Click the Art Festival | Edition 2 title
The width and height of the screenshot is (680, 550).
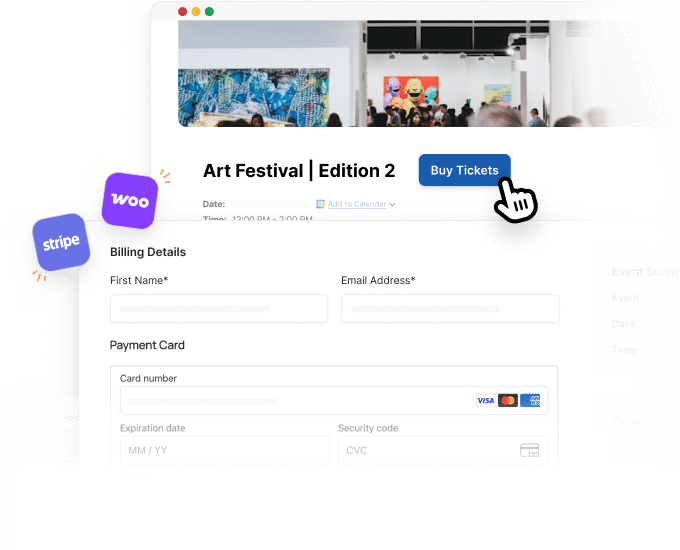tap(299, 170)
